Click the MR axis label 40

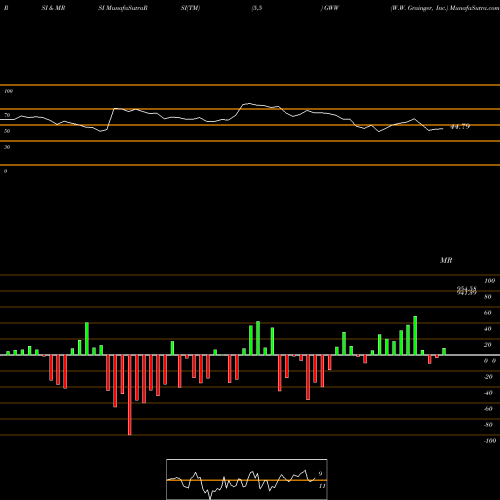tap(488, 329)
